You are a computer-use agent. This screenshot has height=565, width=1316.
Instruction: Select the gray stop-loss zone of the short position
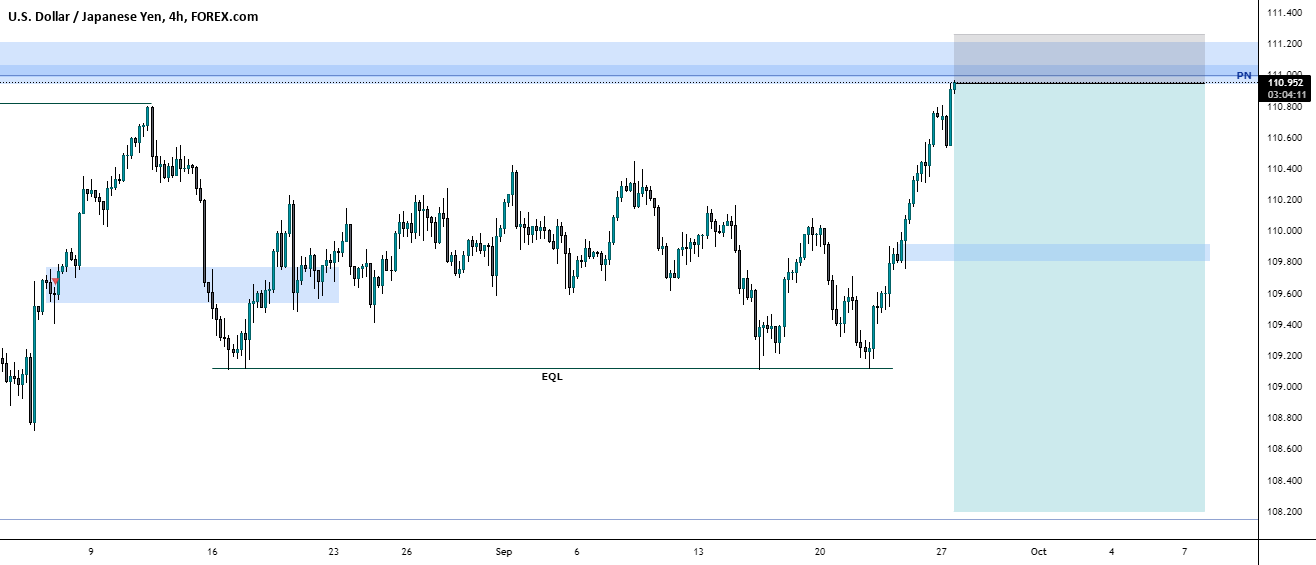1079,59
